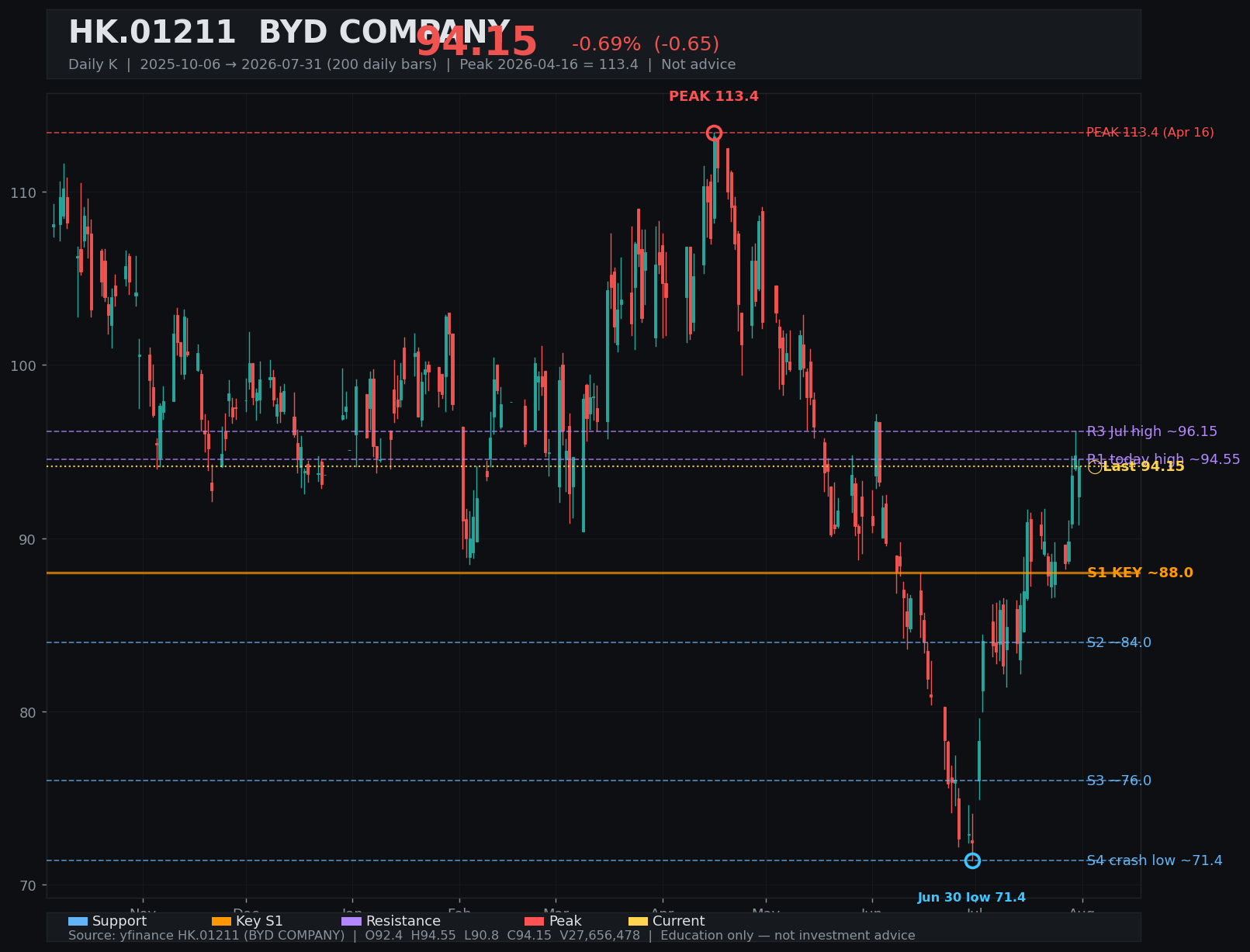
Task: Click the yellow circle beside Last 94.15
Action: click(x=1094, y=466)
